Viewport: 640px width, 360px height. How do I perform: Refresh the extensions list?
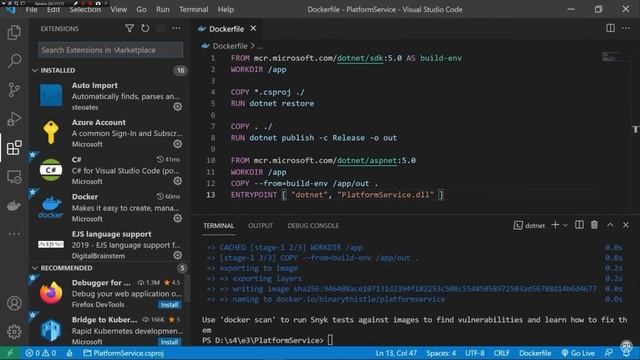pos(145,29)
